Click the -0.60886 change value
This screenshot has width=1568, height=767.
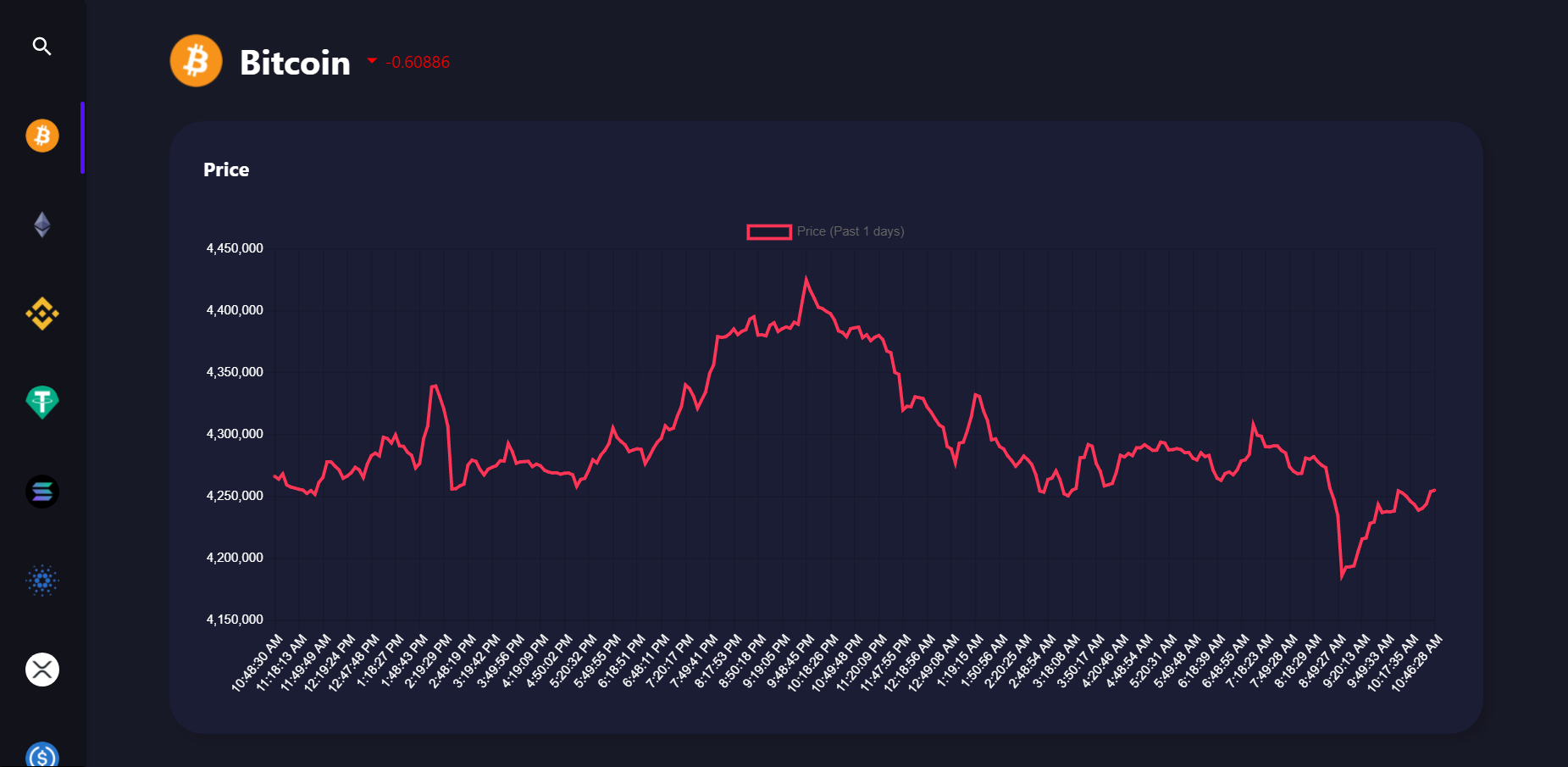418,62
